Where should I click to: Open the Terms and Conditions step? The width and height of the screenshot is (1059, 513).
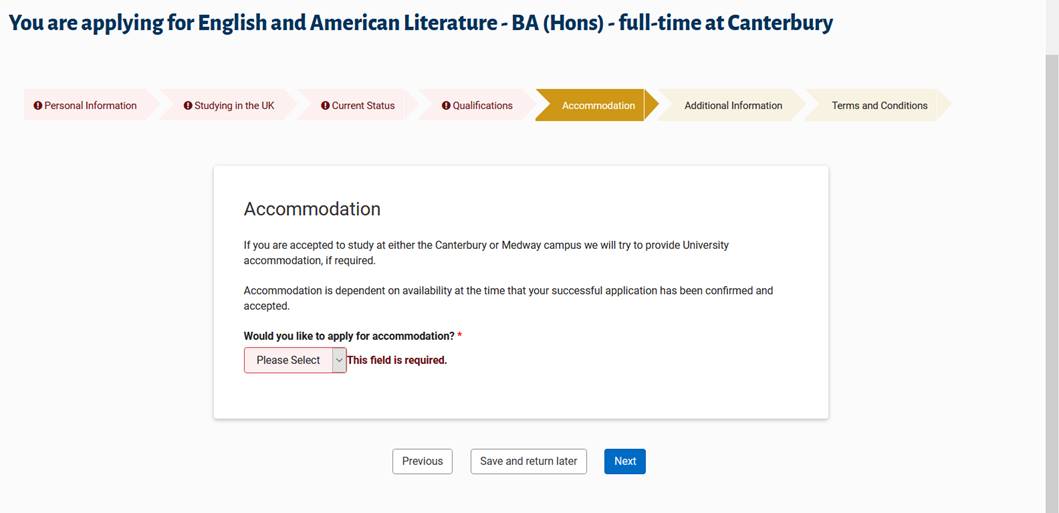879,106
